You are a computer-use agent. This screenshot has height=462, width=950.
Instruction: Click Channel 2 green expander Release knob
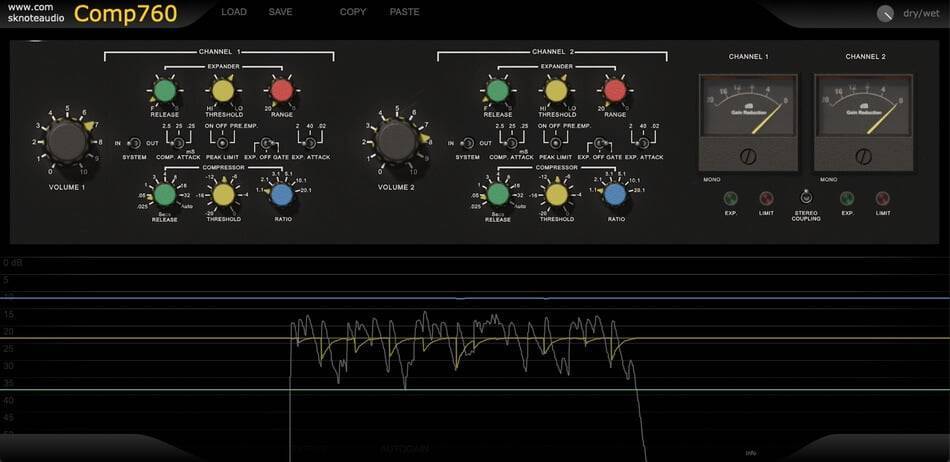[497, 90]
